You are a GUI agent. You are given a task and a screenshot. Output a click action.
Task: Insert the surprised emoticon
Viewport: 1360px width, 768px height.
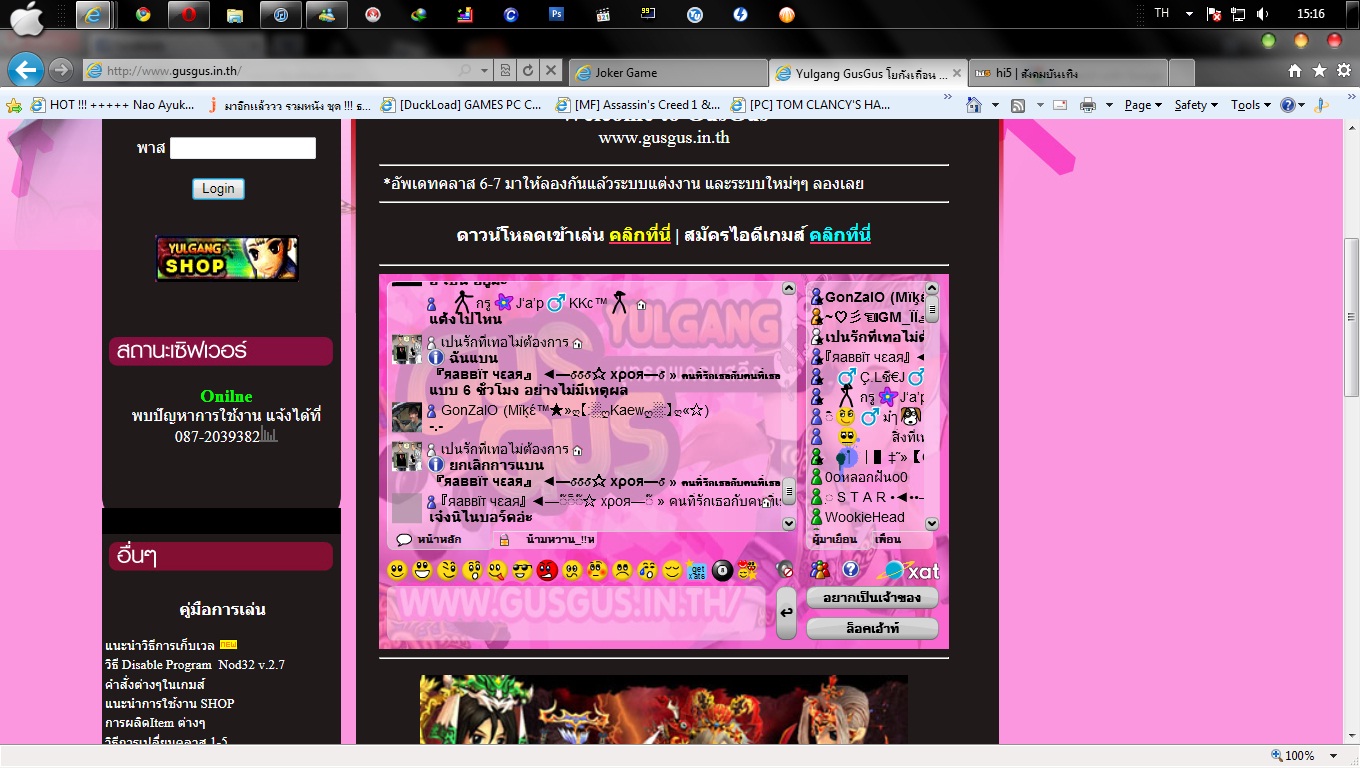click(472, 571)
